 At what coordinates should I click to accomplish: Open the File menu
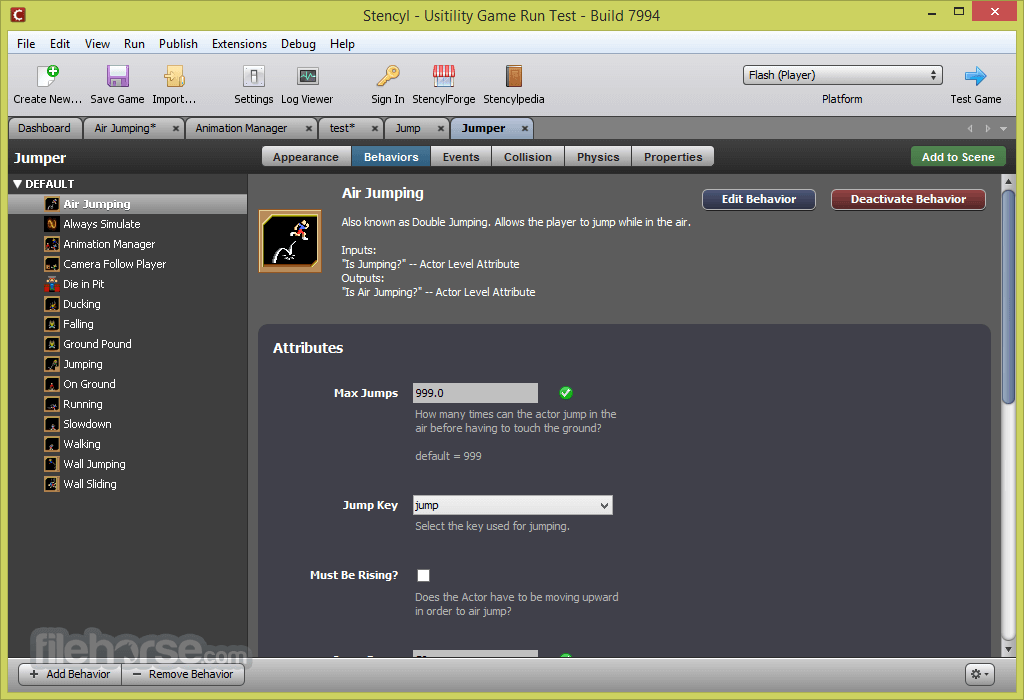26,44
